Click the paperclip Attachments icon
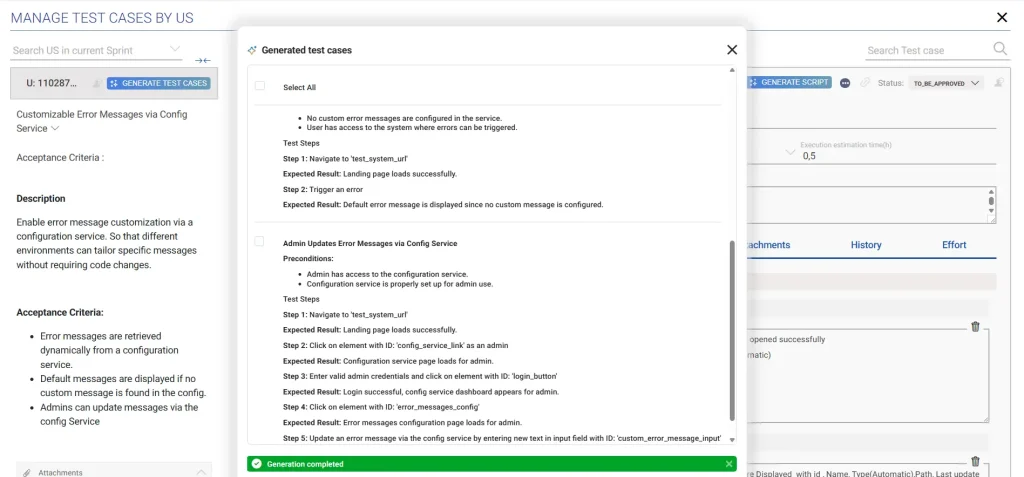Screen dimensions: 1024x477 click(x=27, y=472)
